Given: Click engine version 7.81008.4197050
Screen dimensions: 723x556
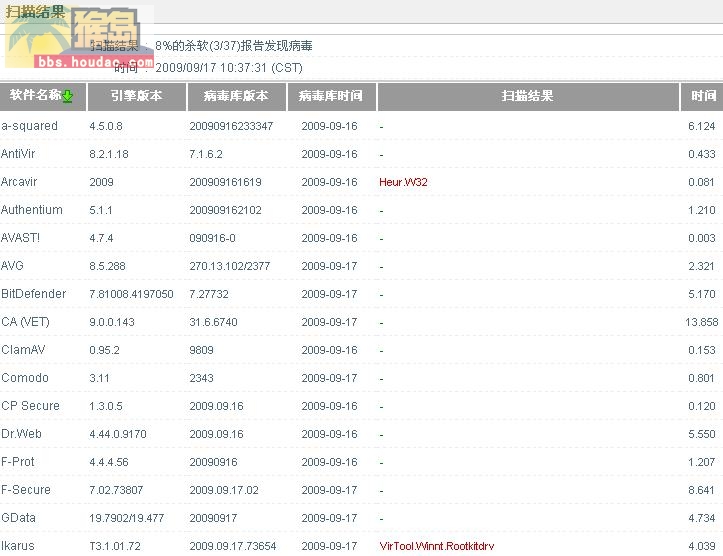Looking at the screenshot, I should (x=131, y=294).
